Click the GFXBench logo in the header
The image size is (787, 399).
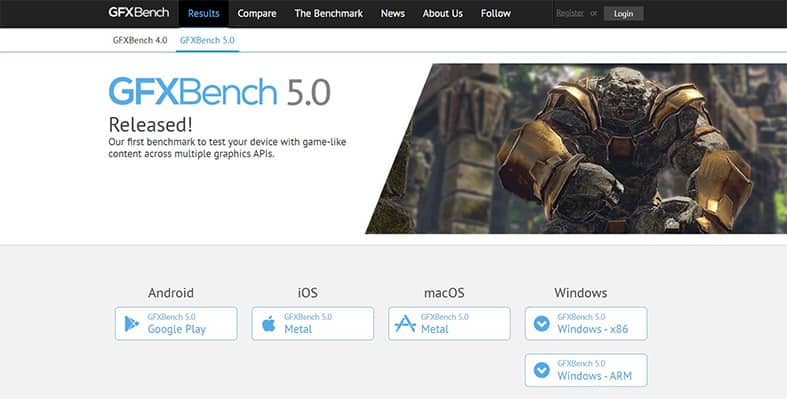[139, 13]
